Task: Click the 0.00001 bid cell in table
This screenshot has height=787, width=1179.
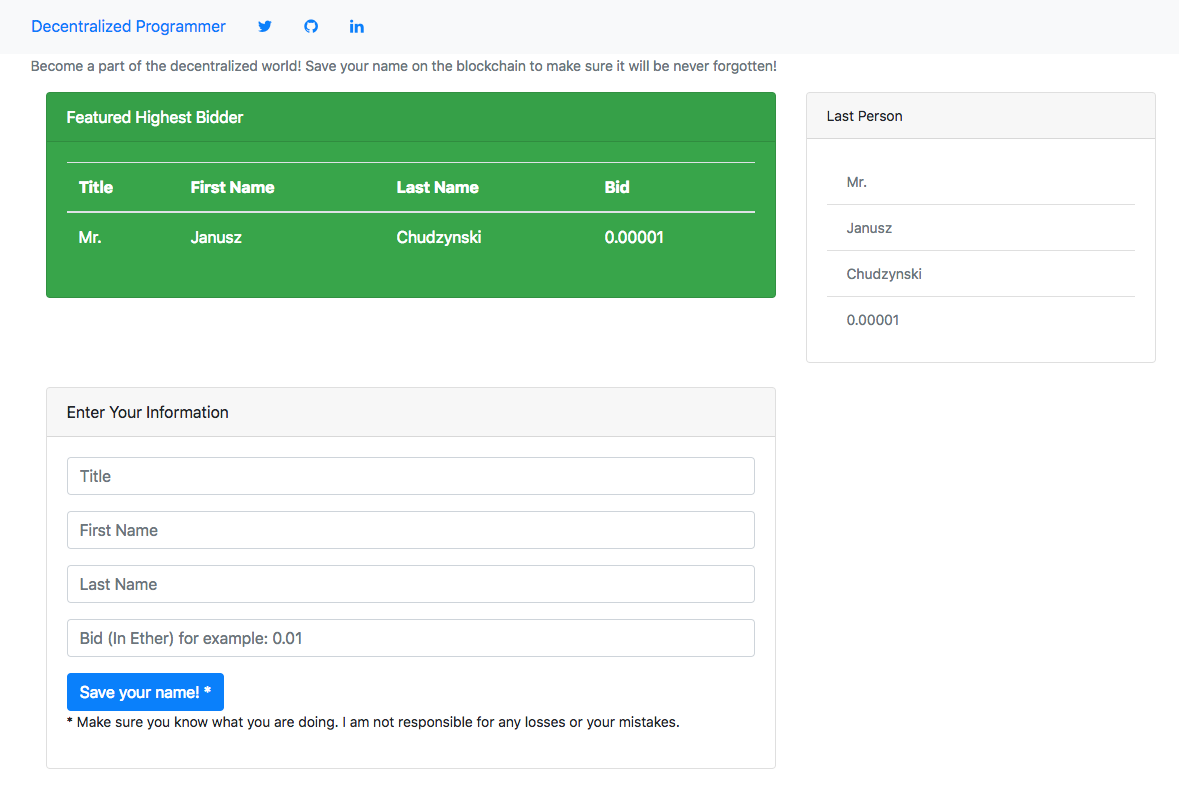Action: click(634, 238)
